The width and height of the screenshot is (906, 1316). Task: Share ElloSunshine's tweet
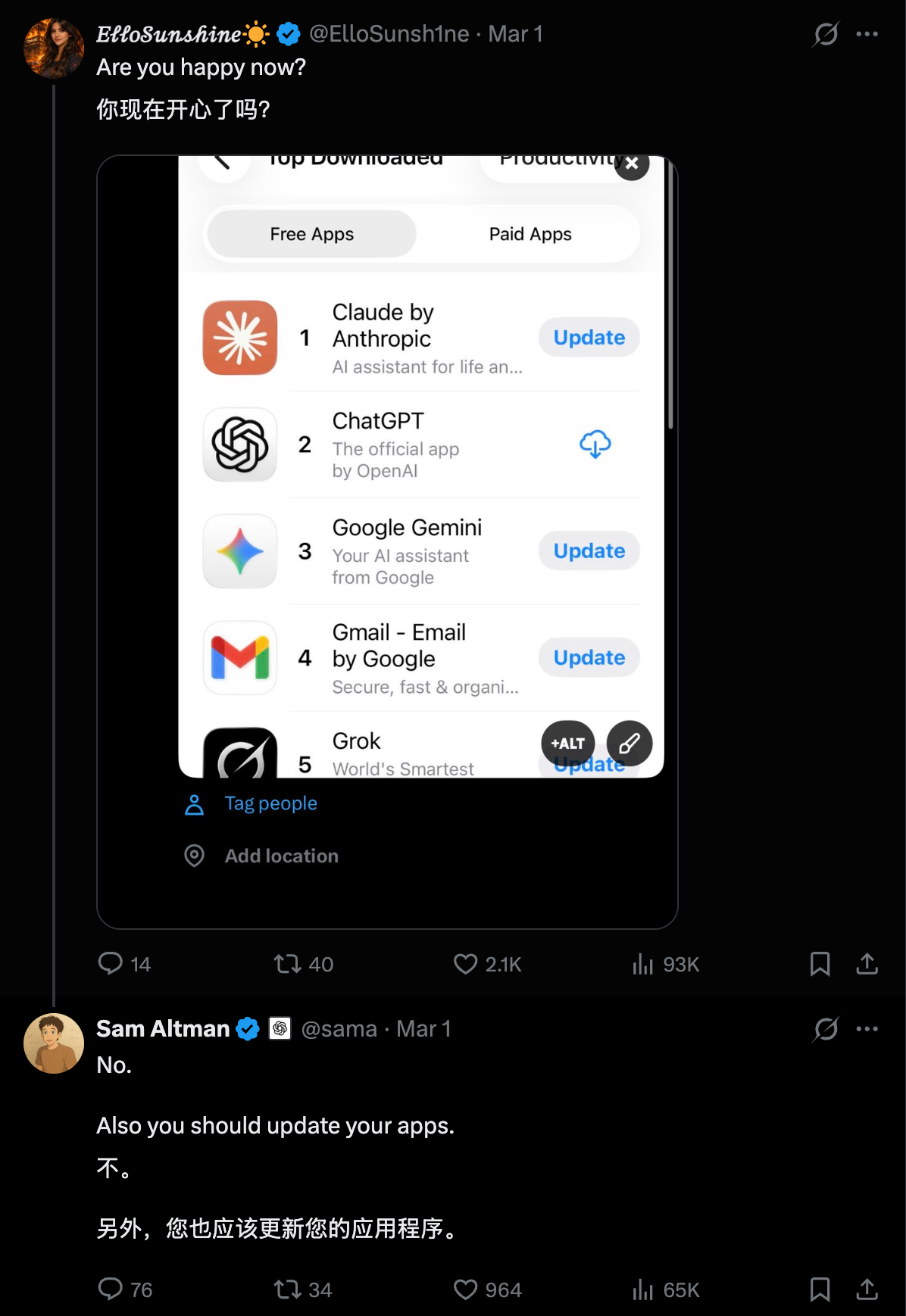(867, 963)
